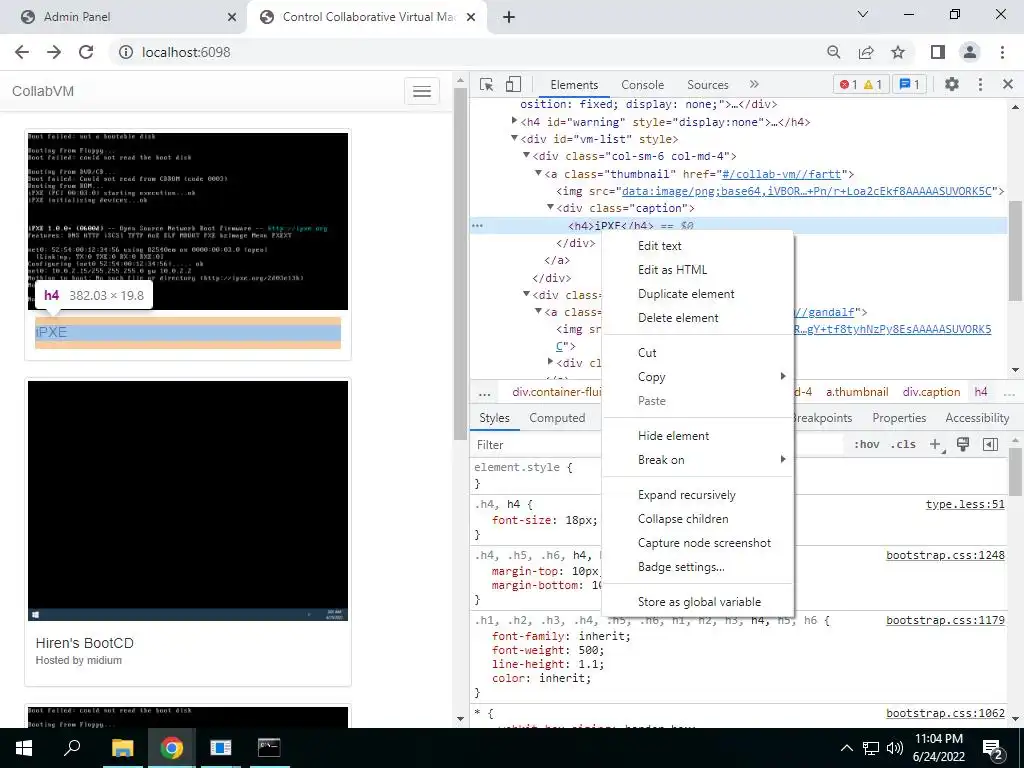
Task: Toggle the browser side panel icon
Action: point(938,52)
